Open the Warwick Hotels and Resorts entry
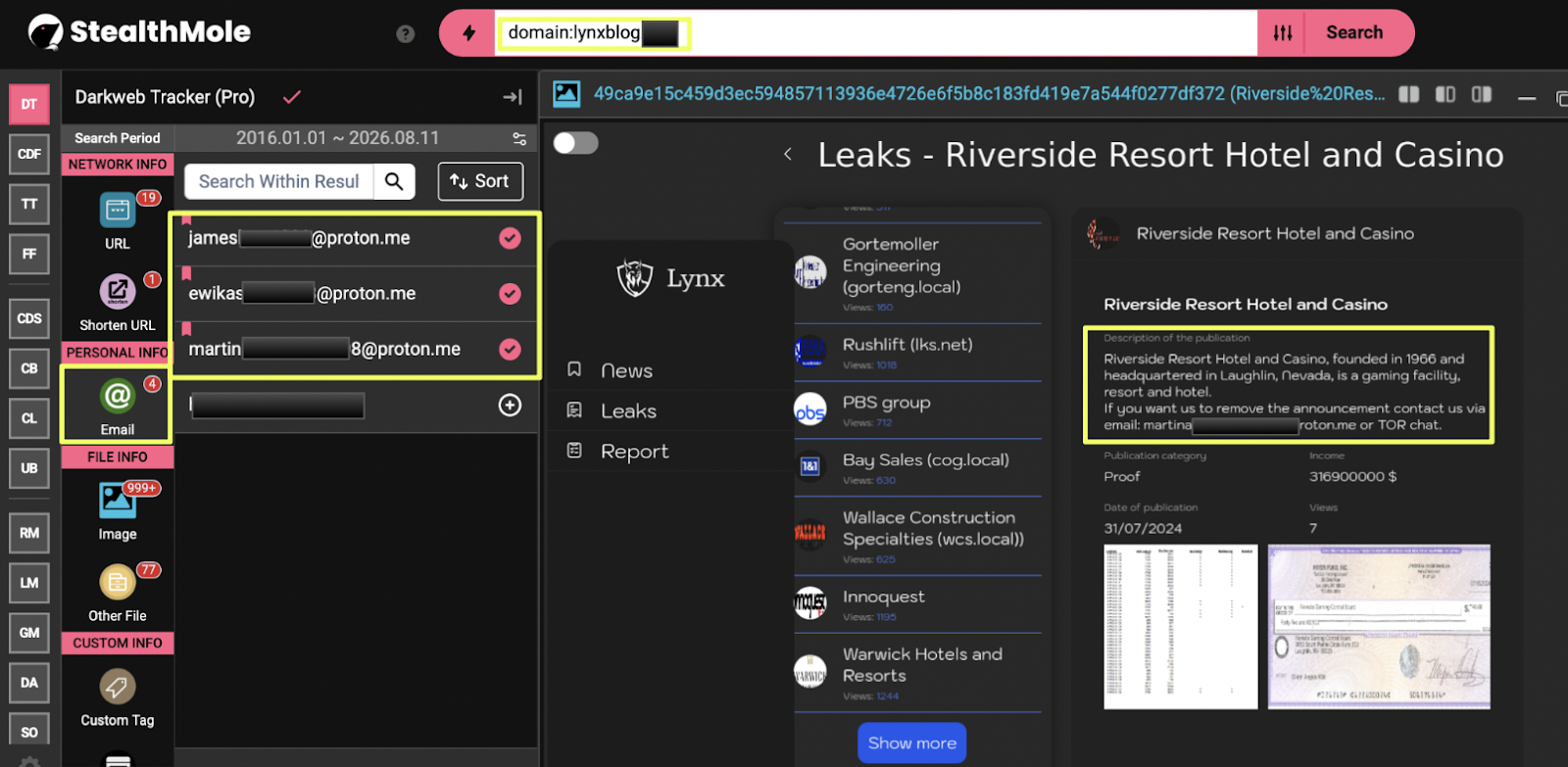Viewport: 1568px width, 767px height. click(x=917, y=673)
